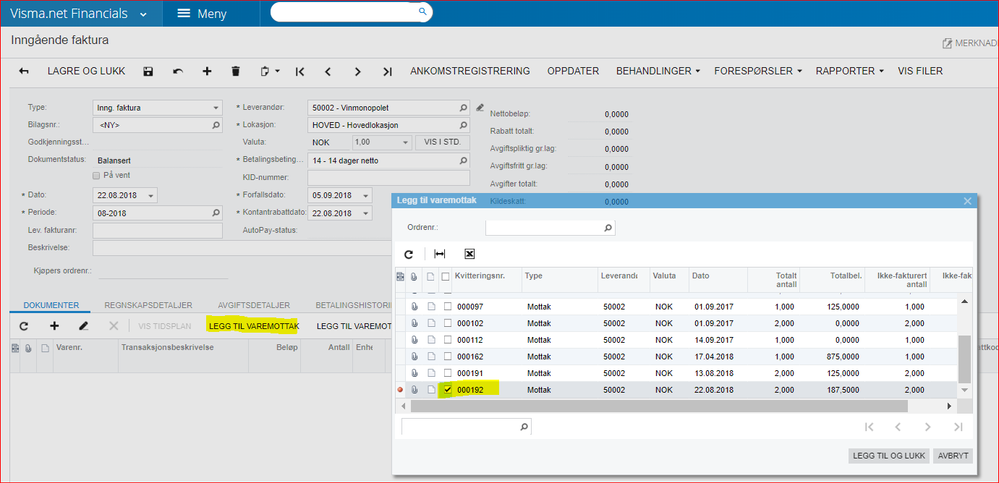Image resolution: width=999 pixels, height=483 pixels.
Task: Switch to the AVGIFTSDETALJER tab
Action: (254, 305)
